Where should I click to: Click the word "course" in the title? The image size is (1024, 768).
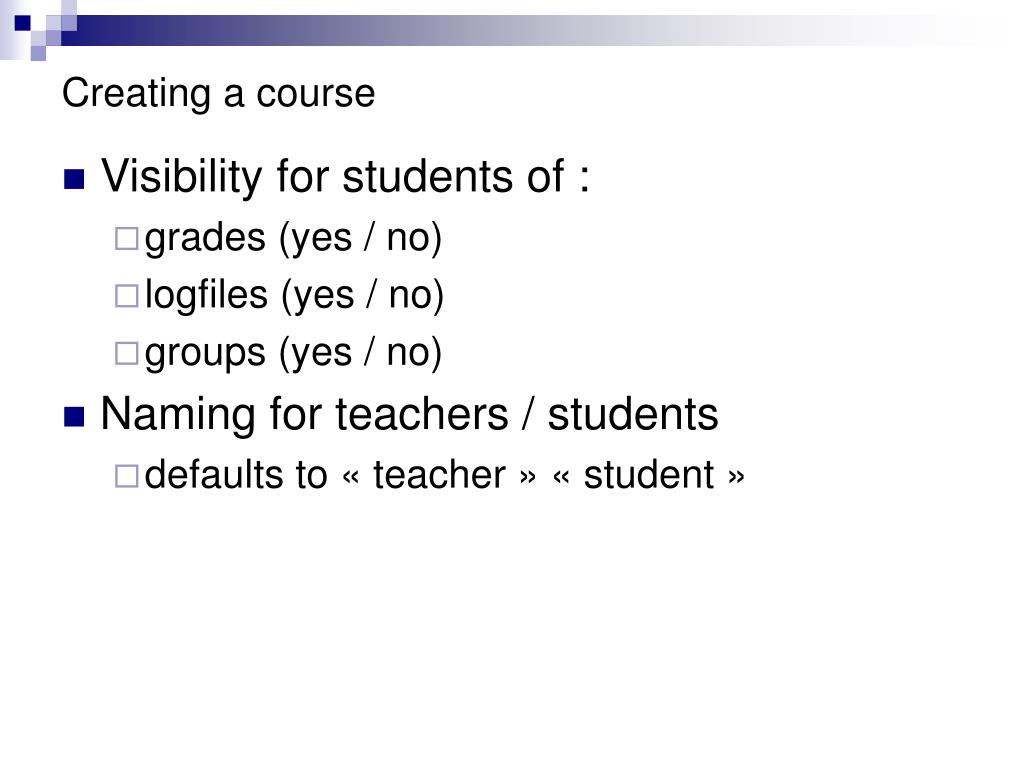click(x=315, y=94)
